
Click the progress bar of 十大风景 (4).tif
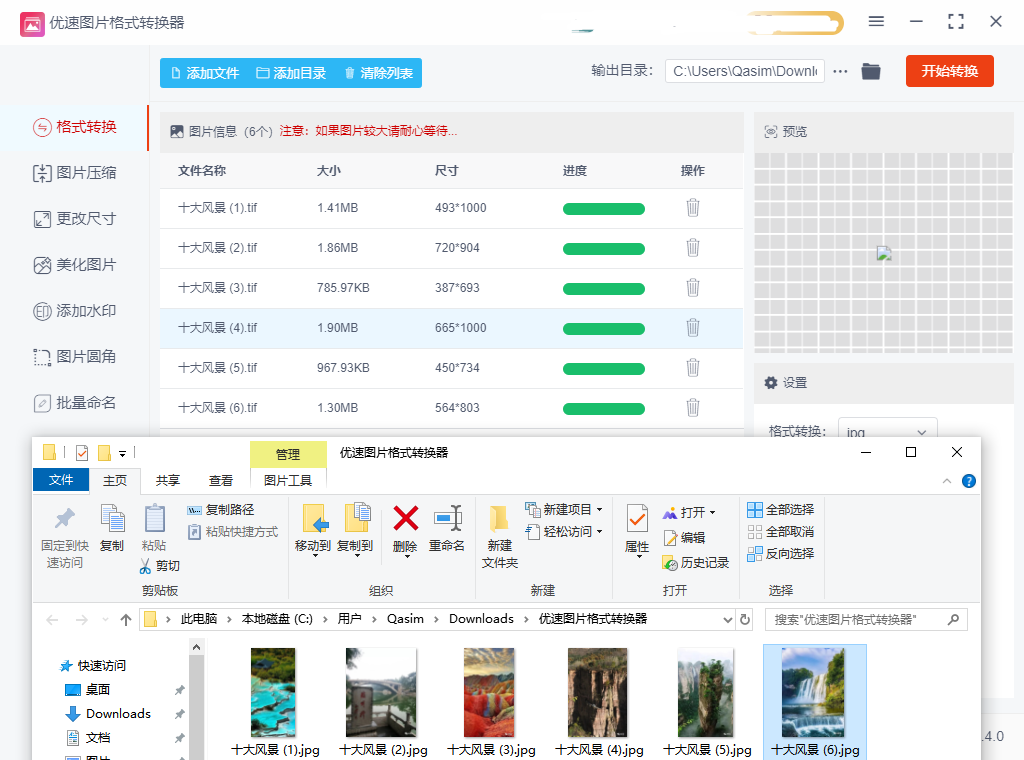pos(603,328)
